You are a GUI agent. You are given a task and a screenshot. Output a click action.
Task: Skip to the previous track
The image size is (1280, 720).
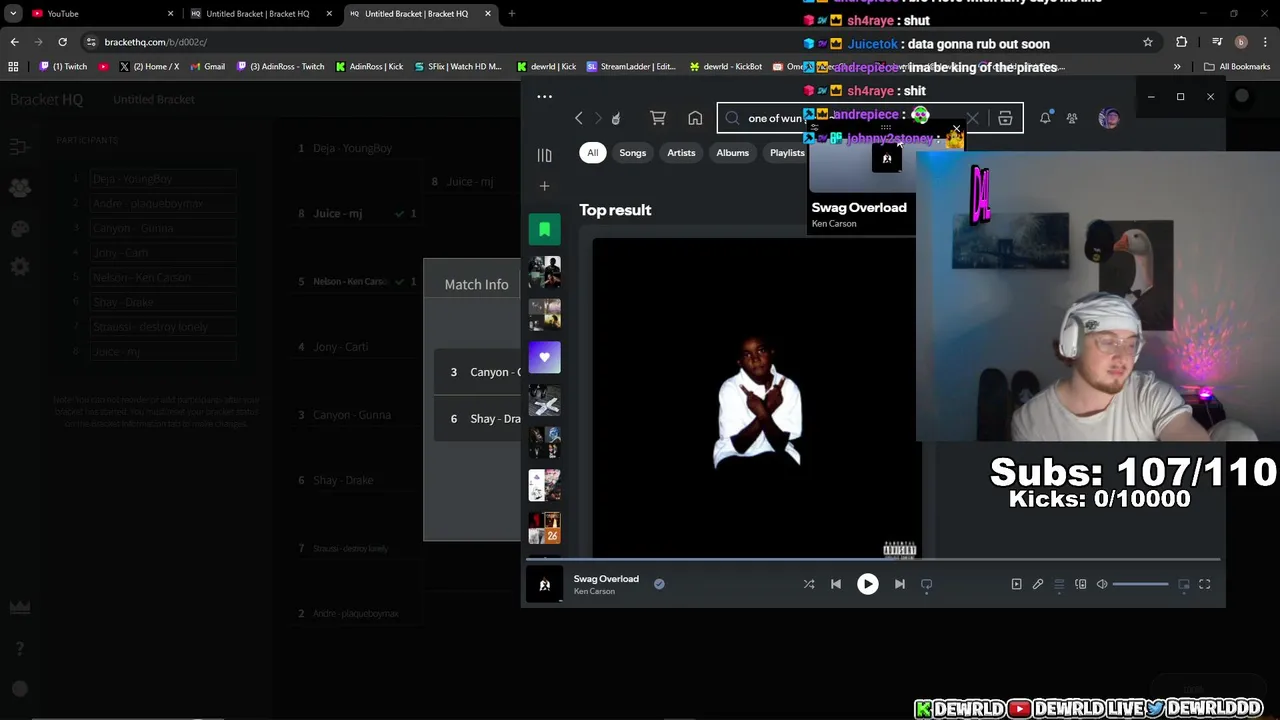836,584
